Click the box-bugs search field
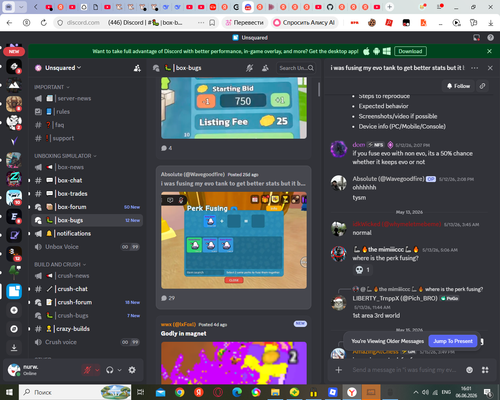Image resolution: width=500 pixels, height=400 pixels. point(296,68)
